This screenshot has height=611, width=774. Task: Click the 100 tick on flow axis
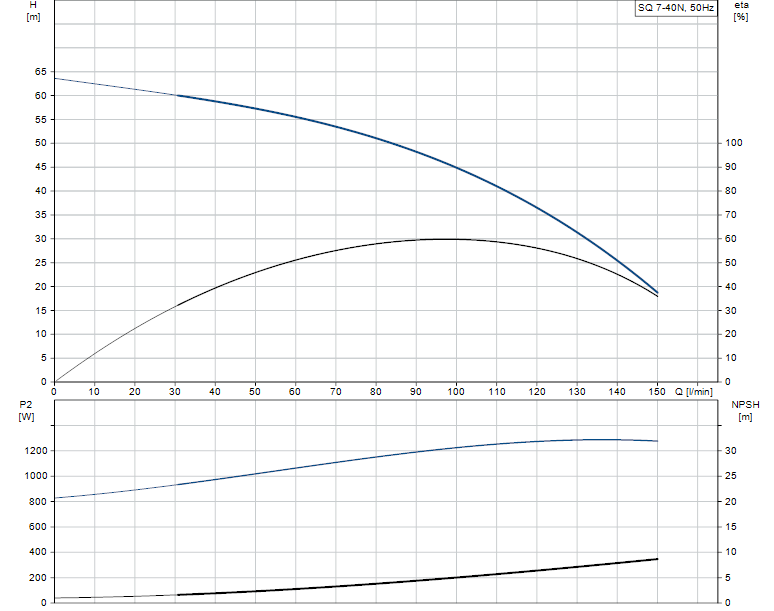pos(456,392)
